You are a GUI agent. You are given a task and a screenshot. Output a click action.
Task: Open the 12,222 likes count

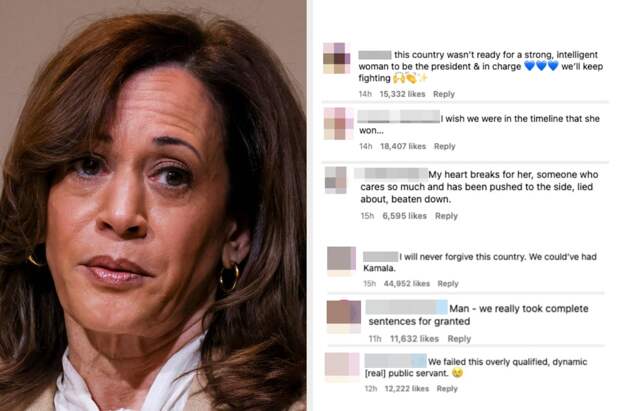pos(406,389)
